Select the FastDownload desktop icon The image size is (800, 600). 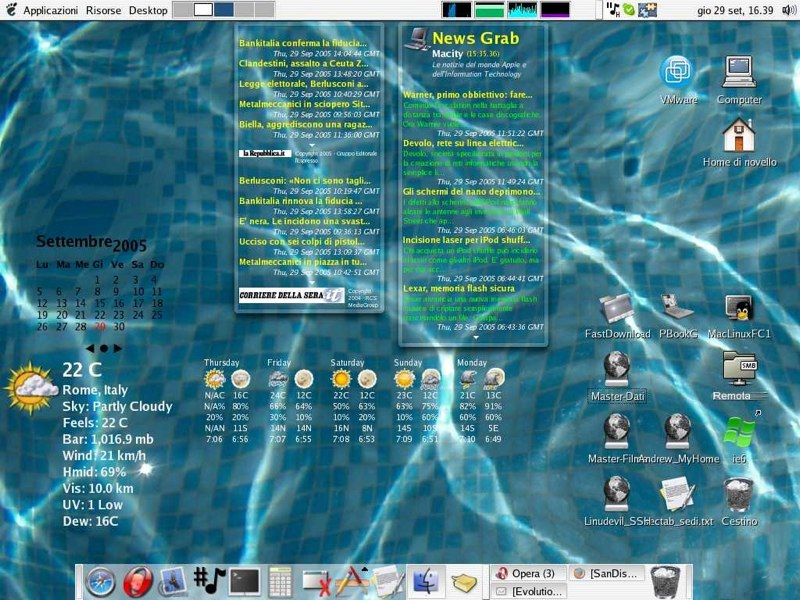pos(616,308)
